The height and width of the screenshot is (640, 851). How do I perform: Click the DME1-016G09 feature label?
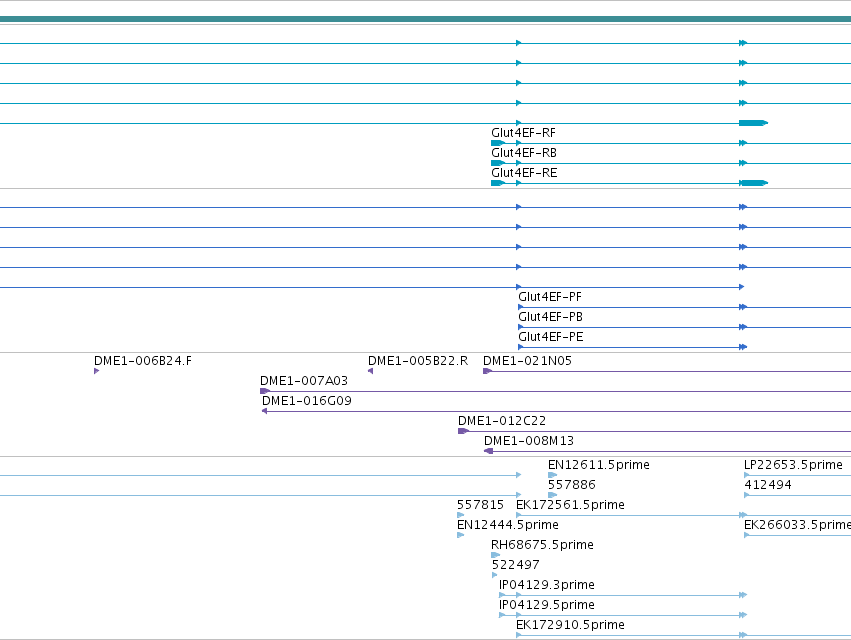tap(307, 401)
